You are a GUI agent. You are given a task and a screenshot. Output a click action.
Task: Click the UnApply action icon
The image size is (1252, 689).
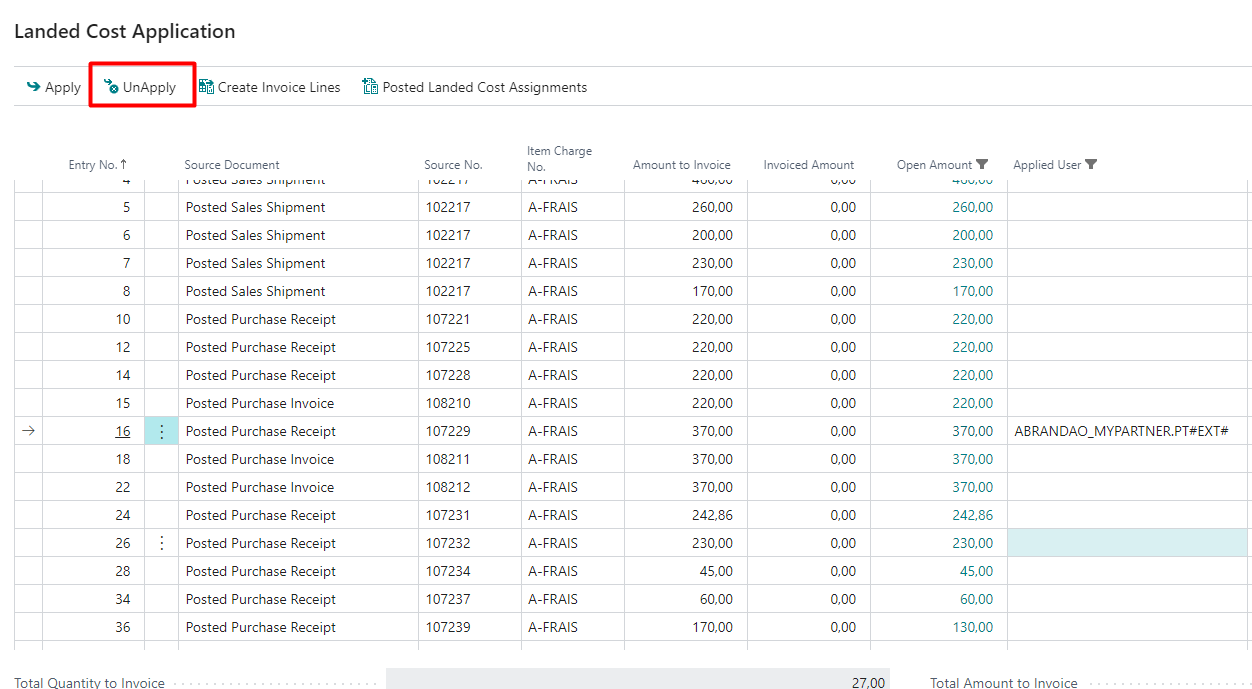pyautogui.click(x=111, y=87)
